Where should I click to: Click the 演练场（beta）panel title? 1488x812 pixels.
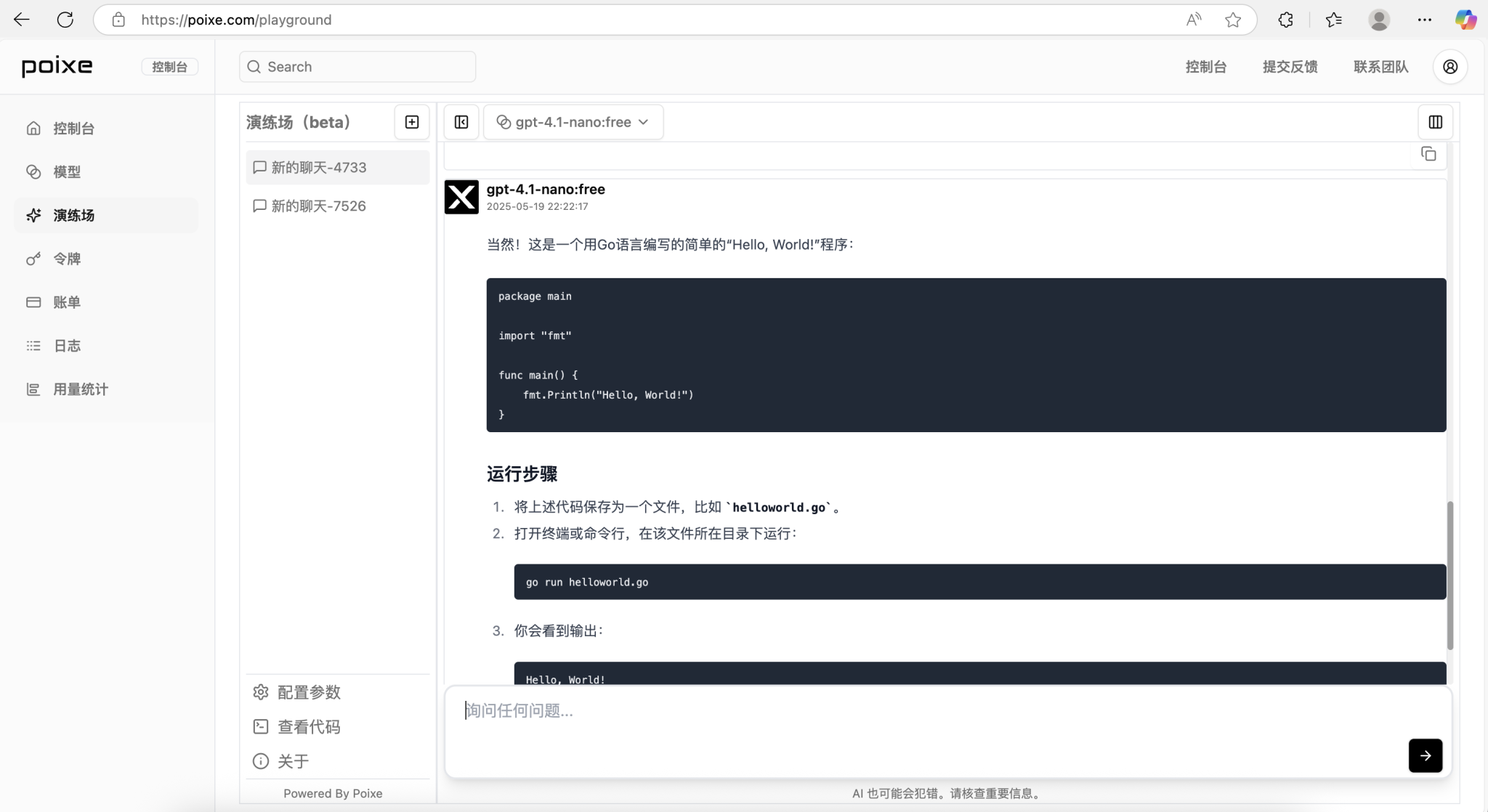298,122
